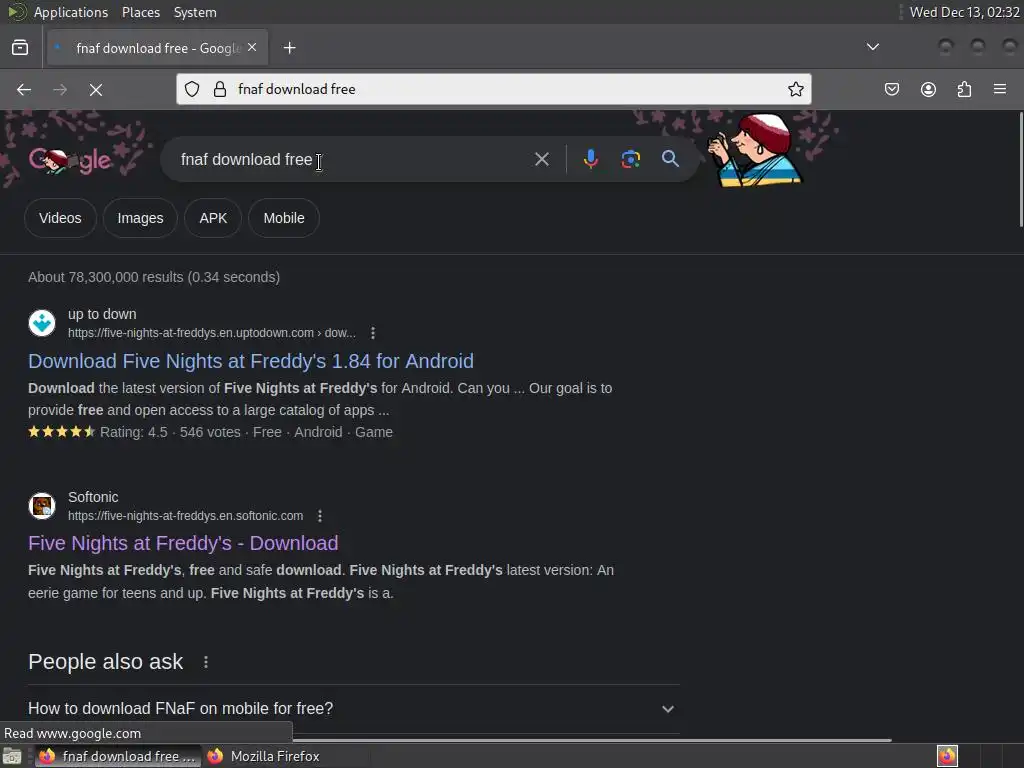This screenshot has height=768, width=1024.
Task: Filter results by Videos
Action: [60, 218]
